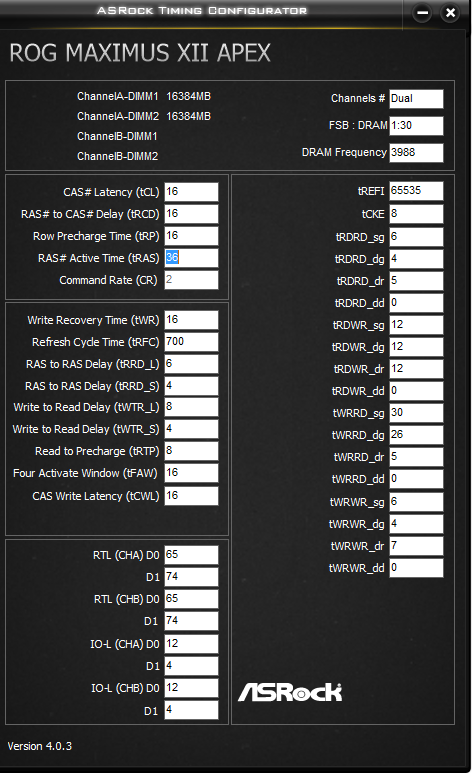Screen dimensions: 472x773
Task: Click the RTL (CHA) D1 field
Action: pos(191,577)
